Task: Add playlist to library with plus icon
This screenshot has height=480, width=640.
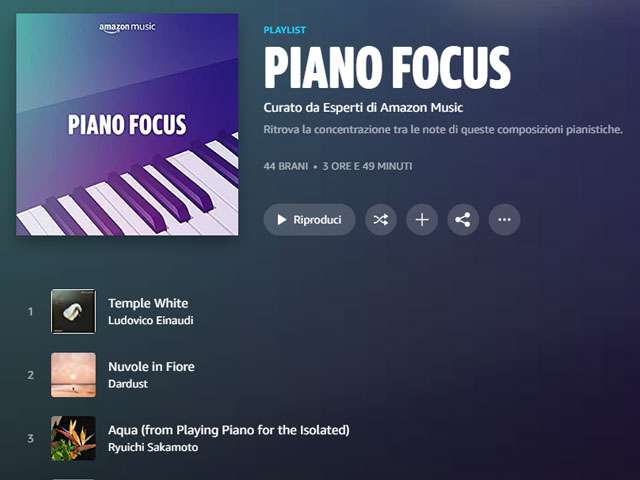Action: [422, 220]
